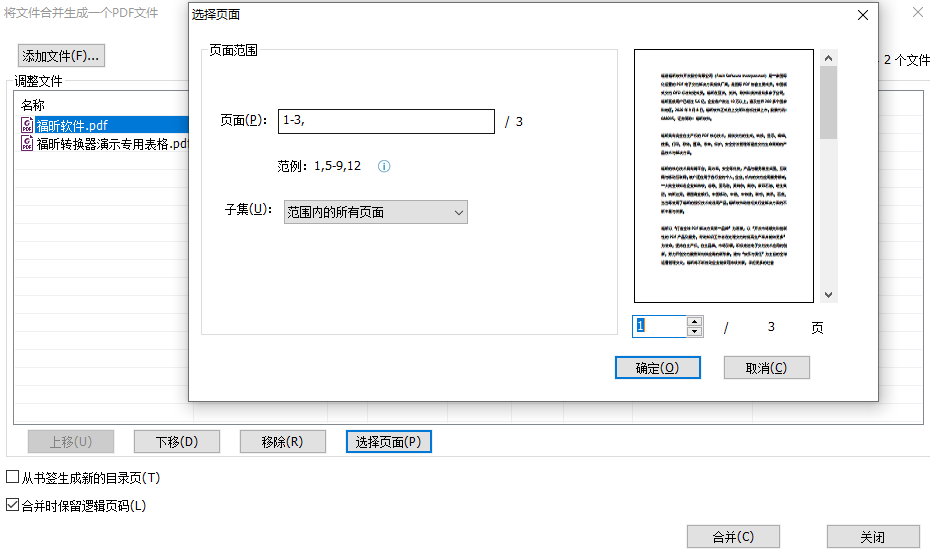Click 下移 to move file down
The height and width of the screenshot is (554, 930).
(176, 442)
